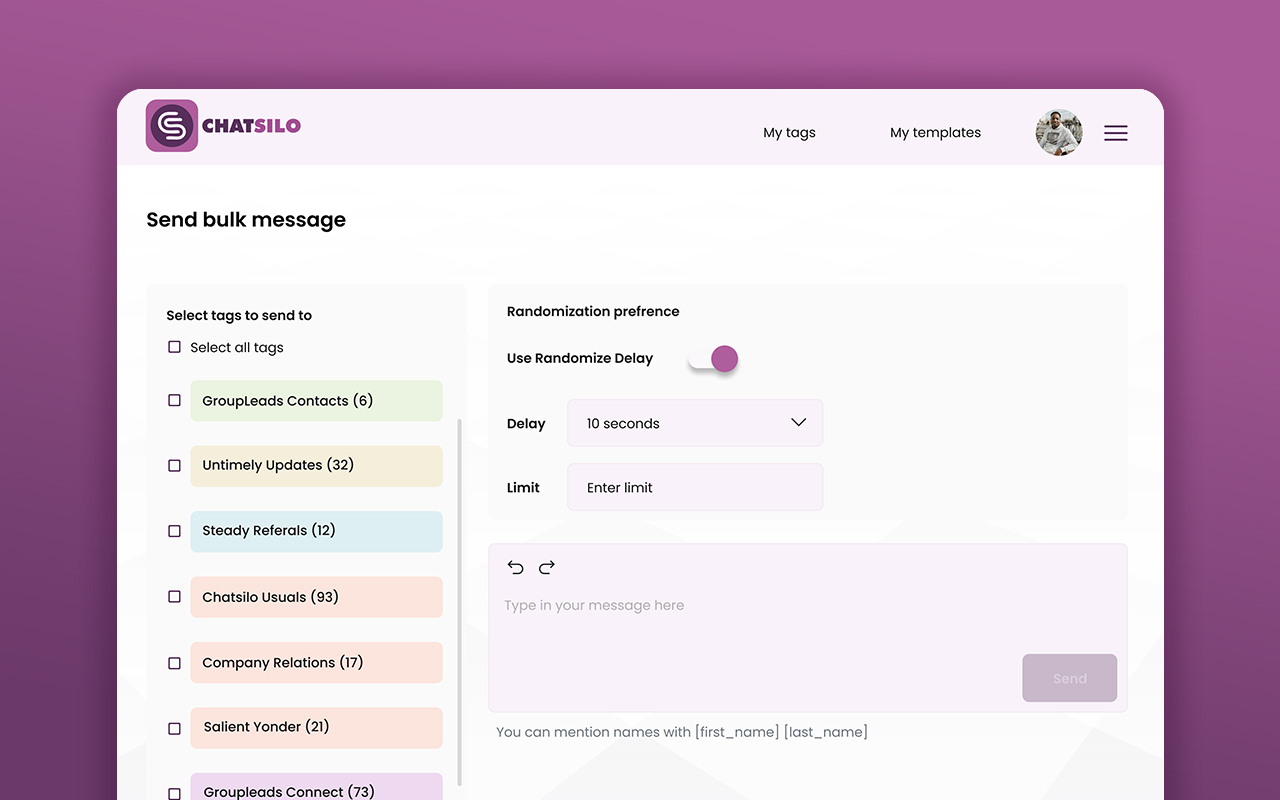The width and height of the screenshot is (1280, 800).
Task: Select the Groupleads Connect (73) tag
Action: click(x=316, y=787)
